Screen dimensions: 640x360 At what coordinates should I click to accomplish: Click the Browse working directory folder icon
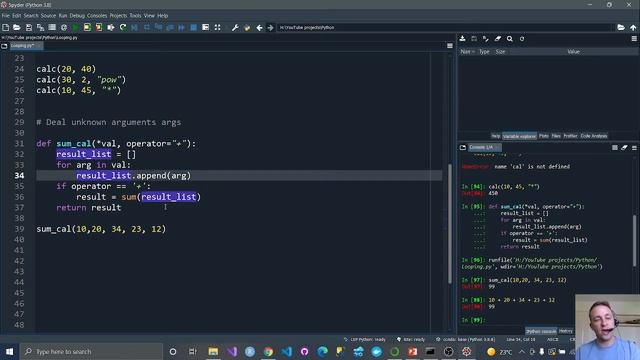point(621,28)
